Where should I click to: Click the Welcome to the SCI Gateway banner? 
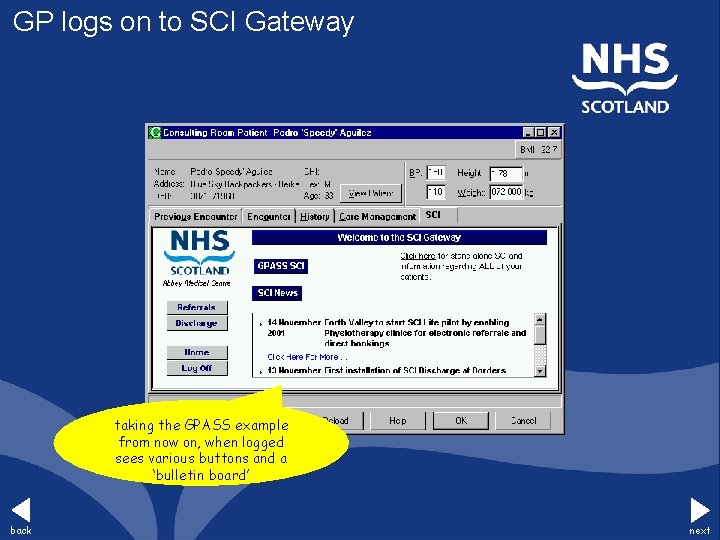point(399,237)
